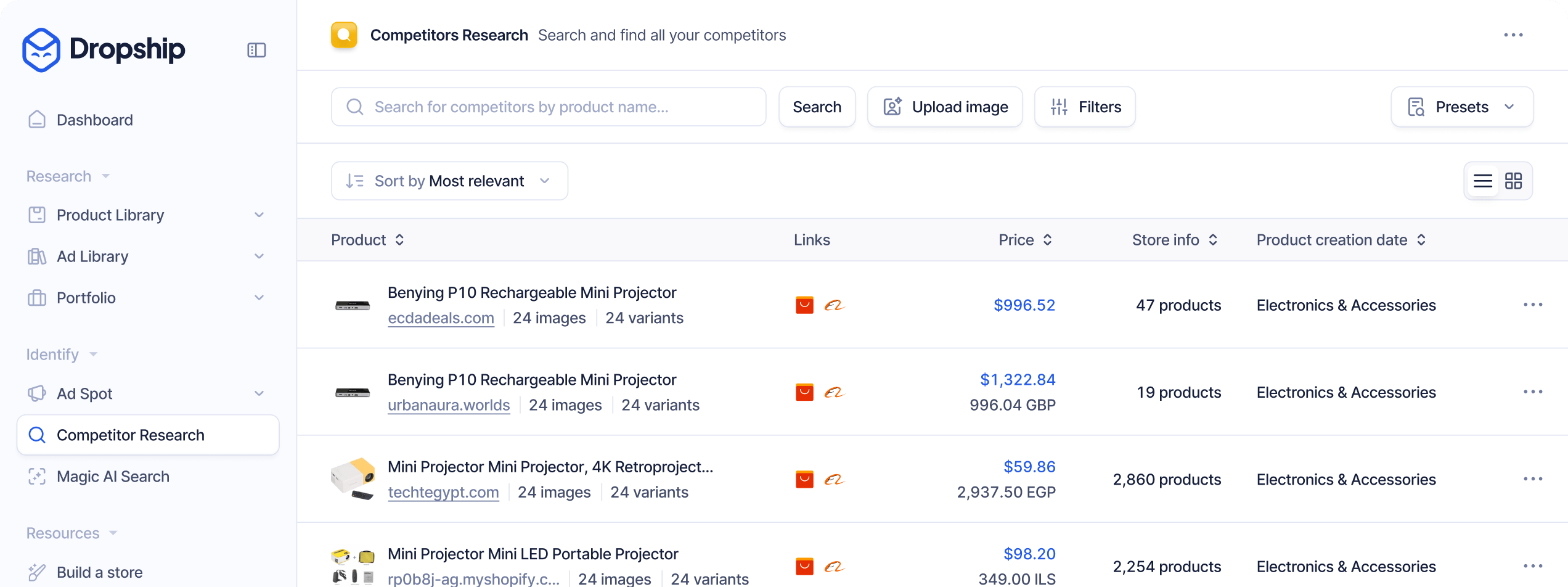This screenshot has width=1568, height=587.
Task: Open row options for techtegypt.com product
Action: tap(1532, 478)
